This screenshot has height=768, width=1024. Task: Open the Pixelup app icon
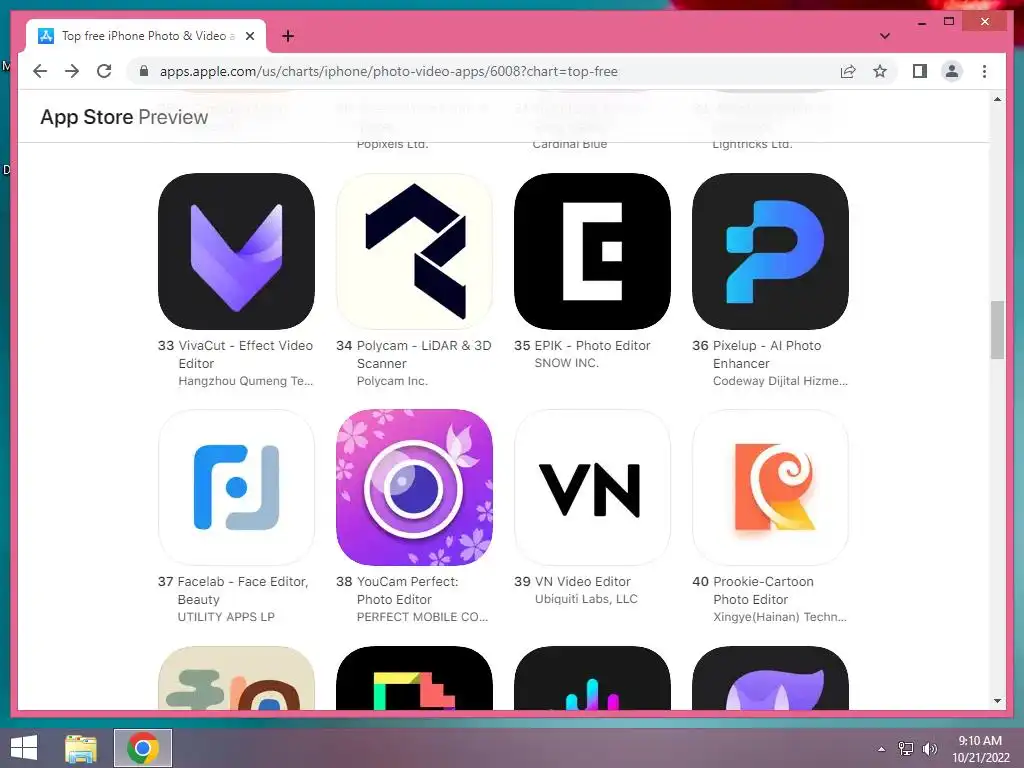pyautogui.click(x=771, y=251)
